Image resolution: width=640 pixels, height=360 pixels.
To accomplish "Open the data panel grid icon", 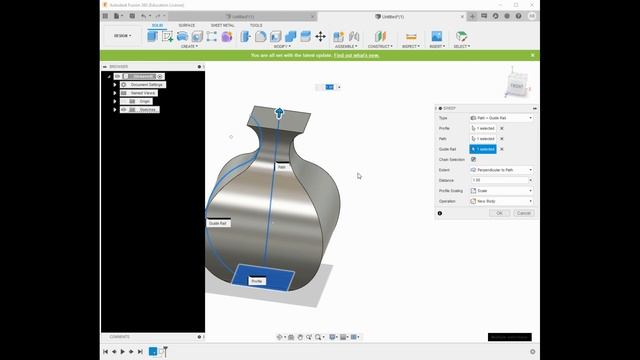I will coord(105,16).
